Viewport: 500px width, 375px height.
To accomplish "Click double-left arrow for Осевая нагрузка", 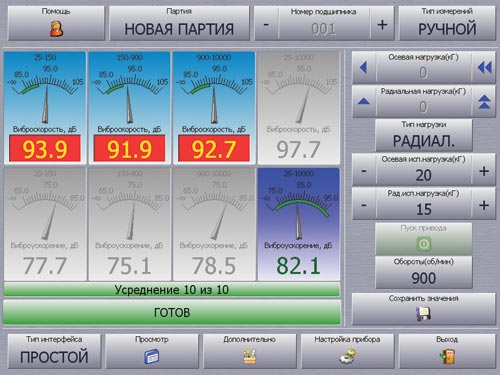I will point(484,68).
